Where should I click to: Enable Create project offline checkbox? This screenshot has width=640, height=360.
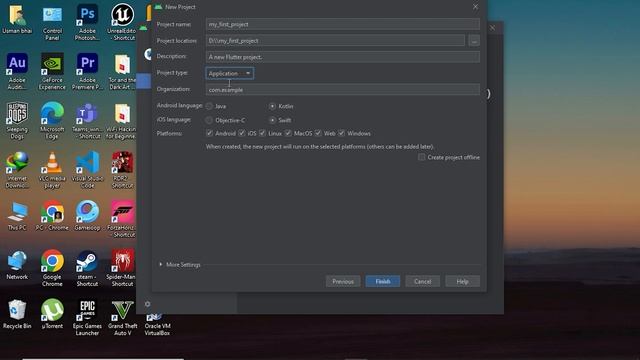click(x=421, y=157)
